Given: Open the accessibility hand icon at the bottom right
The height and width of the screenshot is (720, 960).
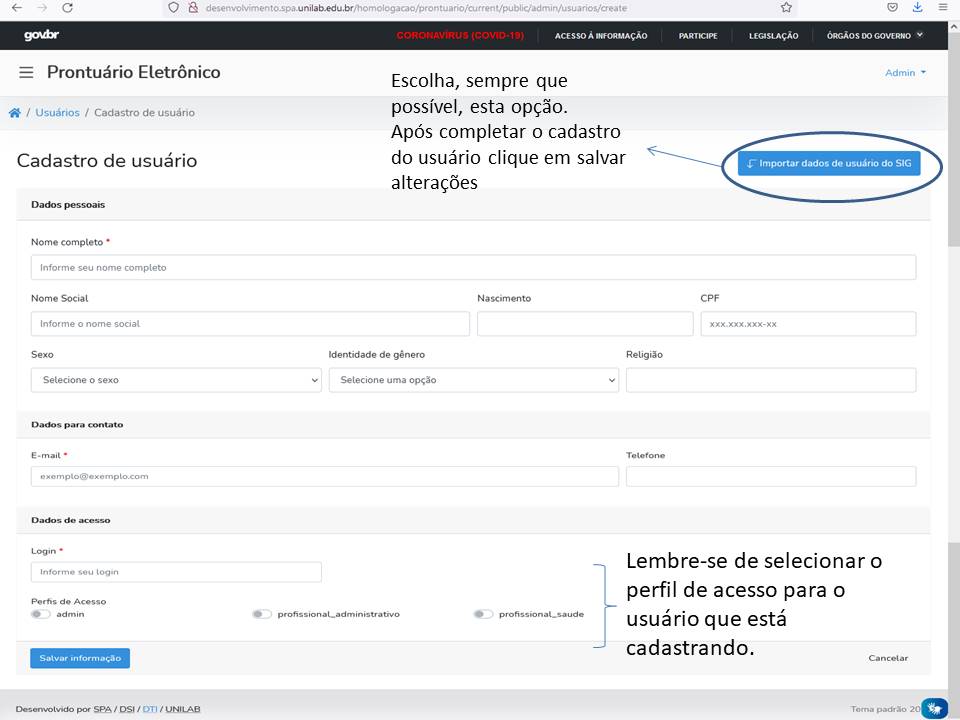Looking at the screenshot, I should [x=935, y=708].
